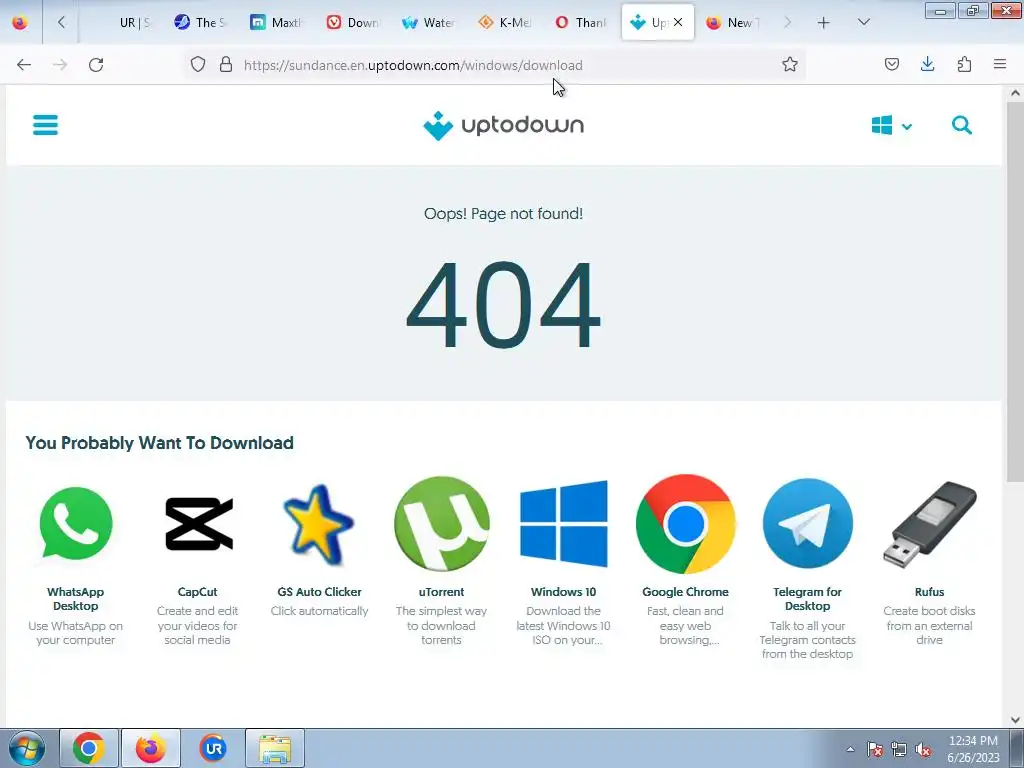Click the CapCut title link
Screen dimensions: 1024x768
[198, 592]
